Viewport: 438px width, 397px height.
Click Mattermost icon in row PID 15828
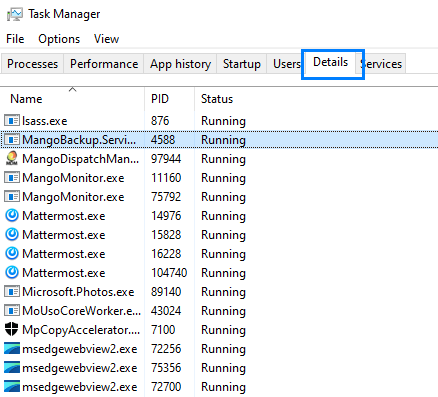(x=12, y=234)
